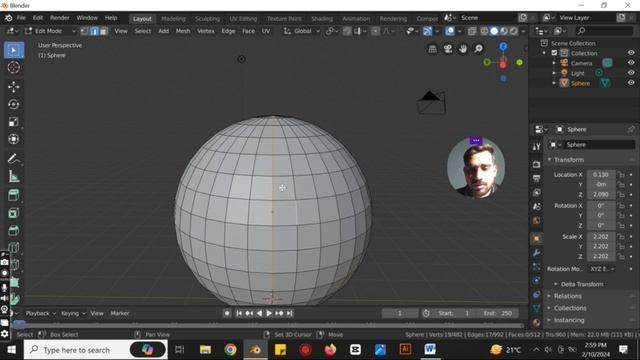Viewport: 640px width, 360px height.
Task: Open the Tool properties tab
Action: pyautogui.click(x=537, y=147)
